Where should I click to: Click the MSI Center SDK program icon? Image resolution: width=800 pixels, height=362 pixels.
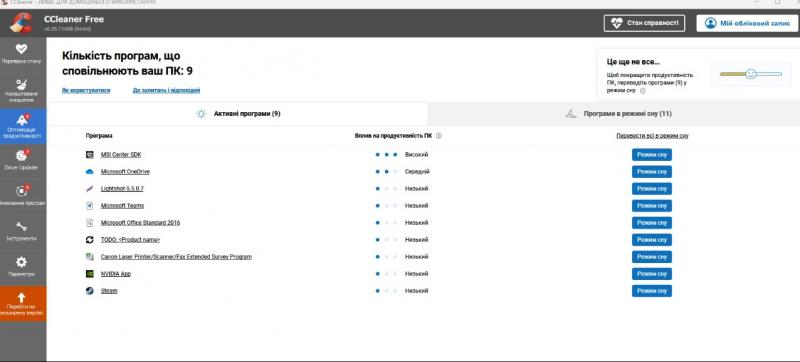[90, 154]
